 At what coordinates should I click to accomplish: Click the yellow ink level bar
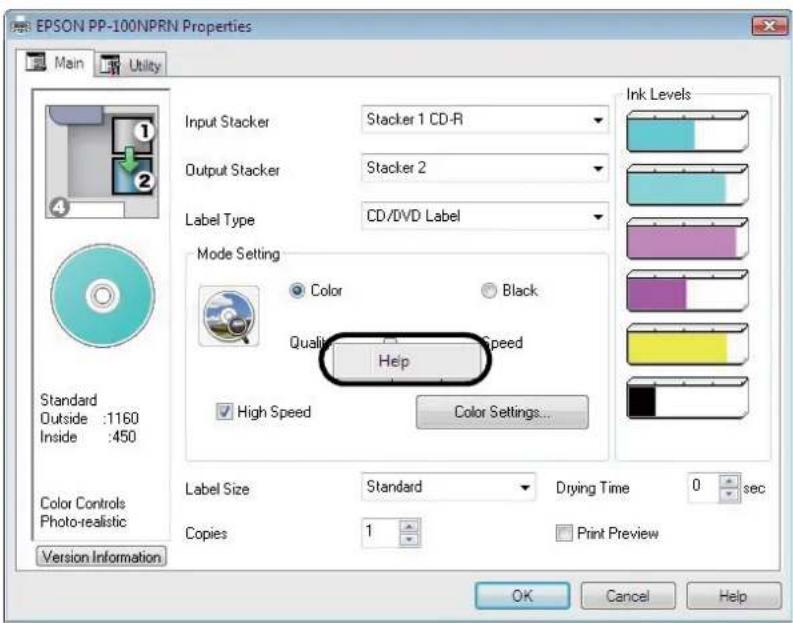[687, 345]
